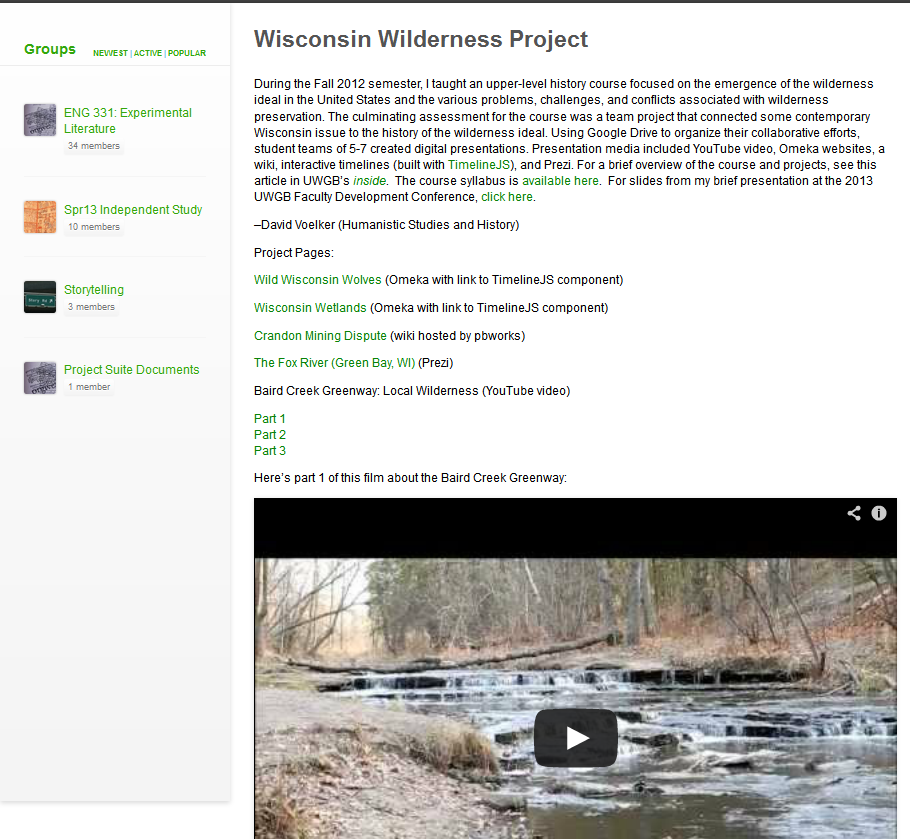Sort groups by Popular
This screenshot has height=839, width=910.
click(187, 53)
